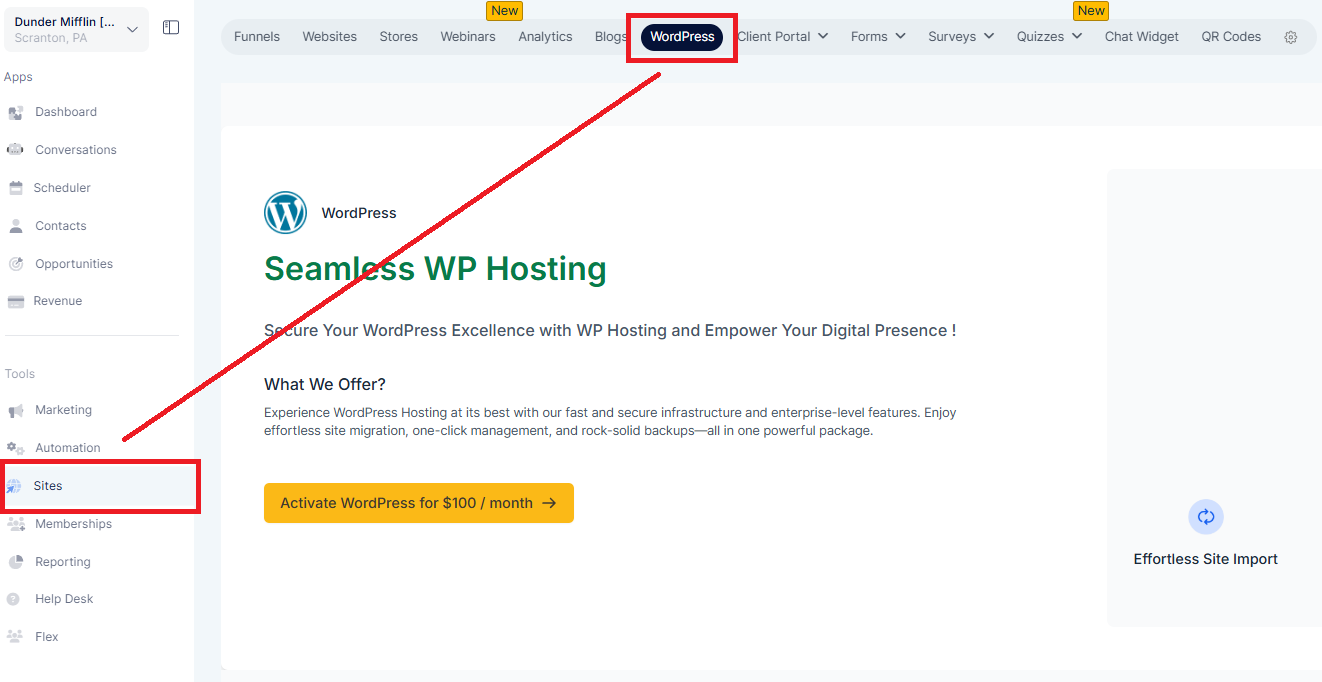Select the WordPress tab

click(682, 37)
